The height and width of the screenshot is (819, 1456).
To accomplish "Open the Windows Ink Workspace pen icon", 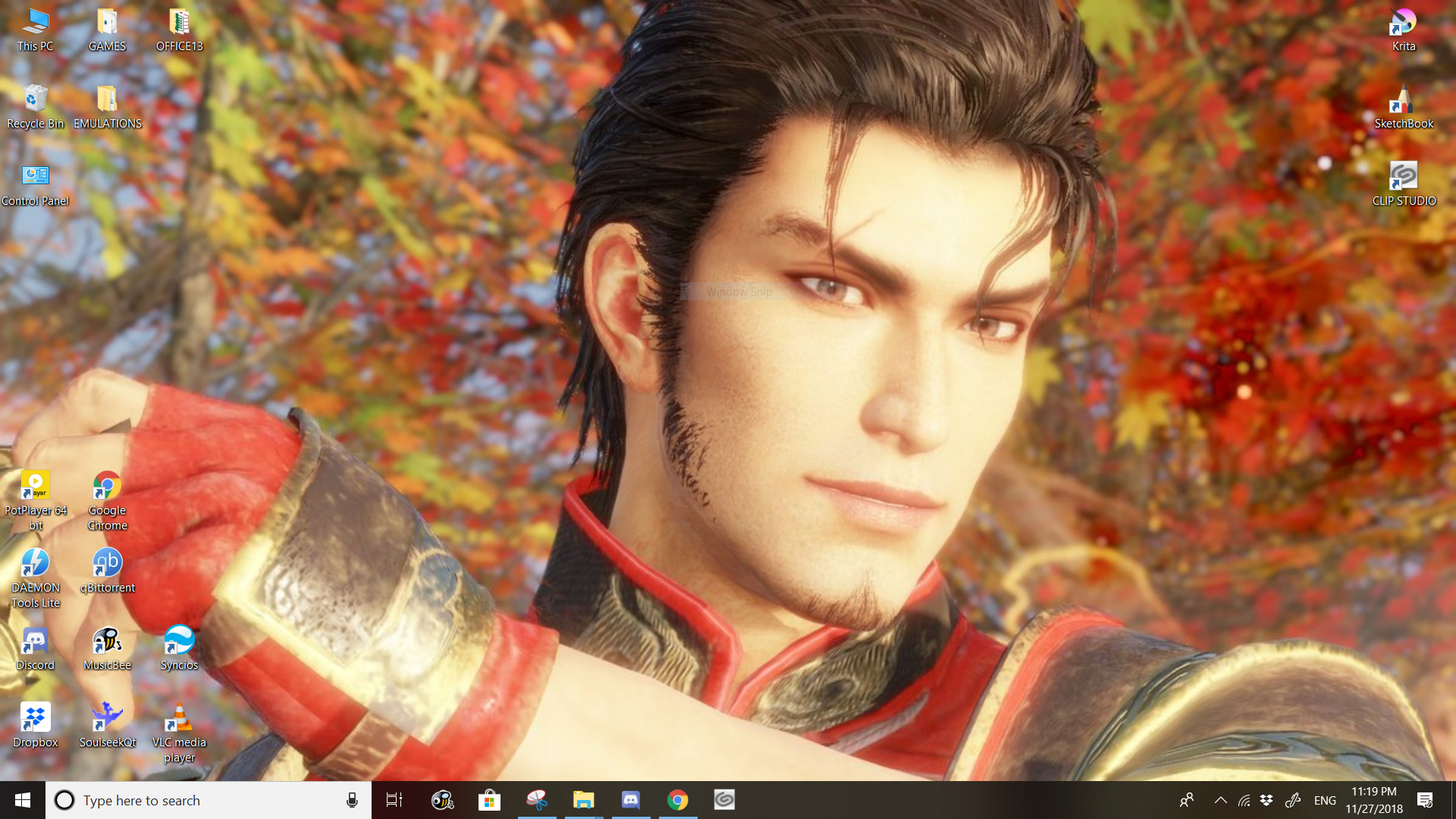I will click(x=1293, y=800).
